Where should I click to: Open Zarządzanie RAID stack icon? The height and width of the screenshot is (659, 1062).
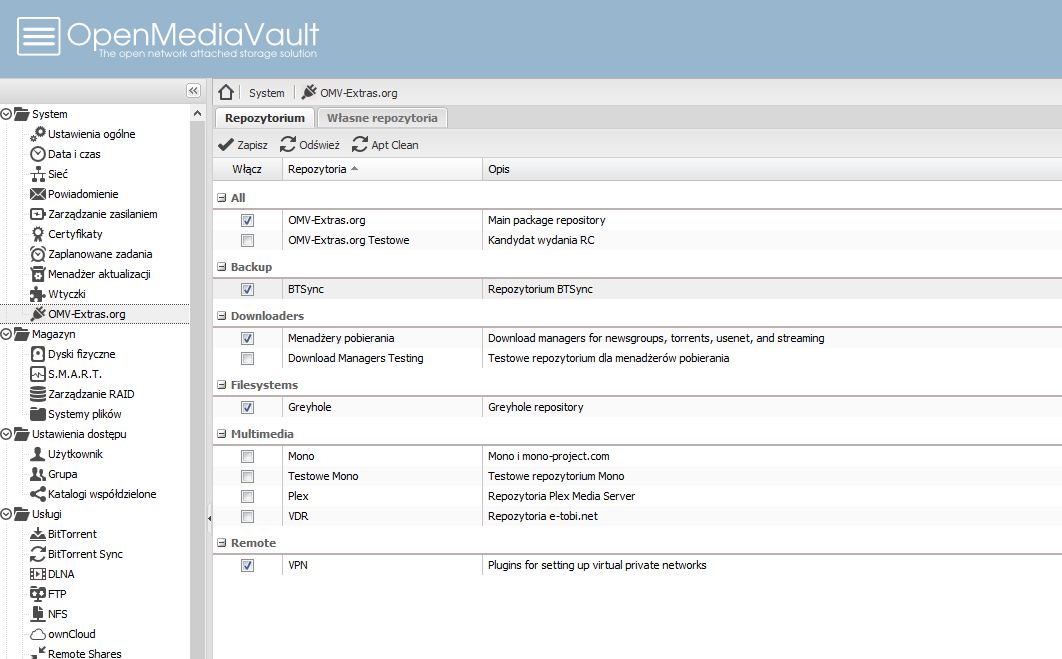coord(38,394)
